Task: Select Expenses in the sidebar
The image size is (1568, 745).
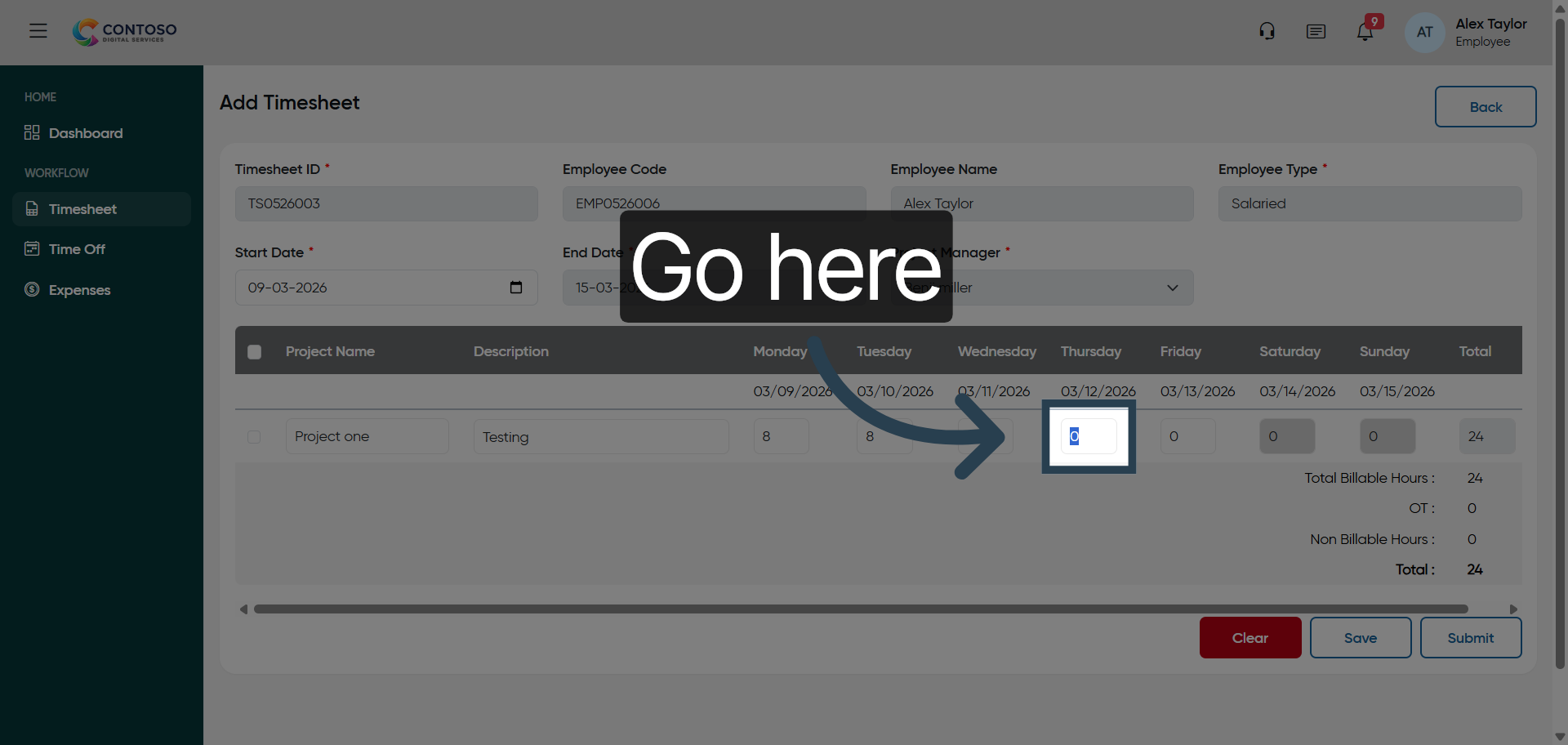Action: (79, 290)
